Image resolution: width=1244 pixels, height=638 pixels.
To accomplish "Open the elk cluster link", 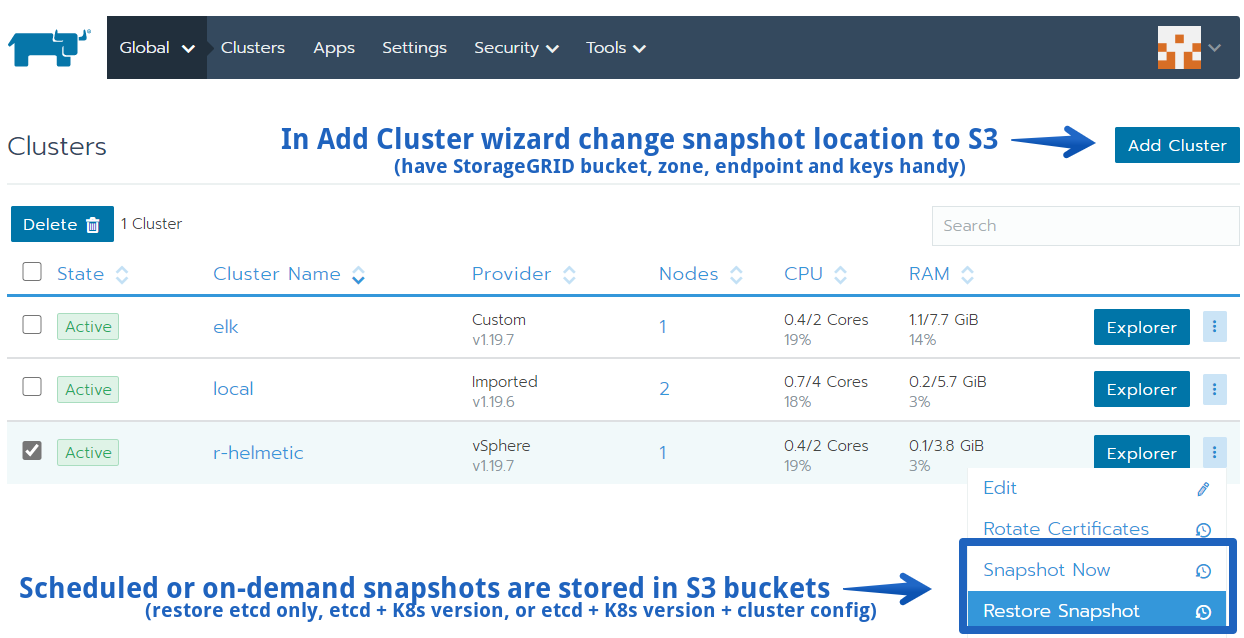I will pos(226,327).
